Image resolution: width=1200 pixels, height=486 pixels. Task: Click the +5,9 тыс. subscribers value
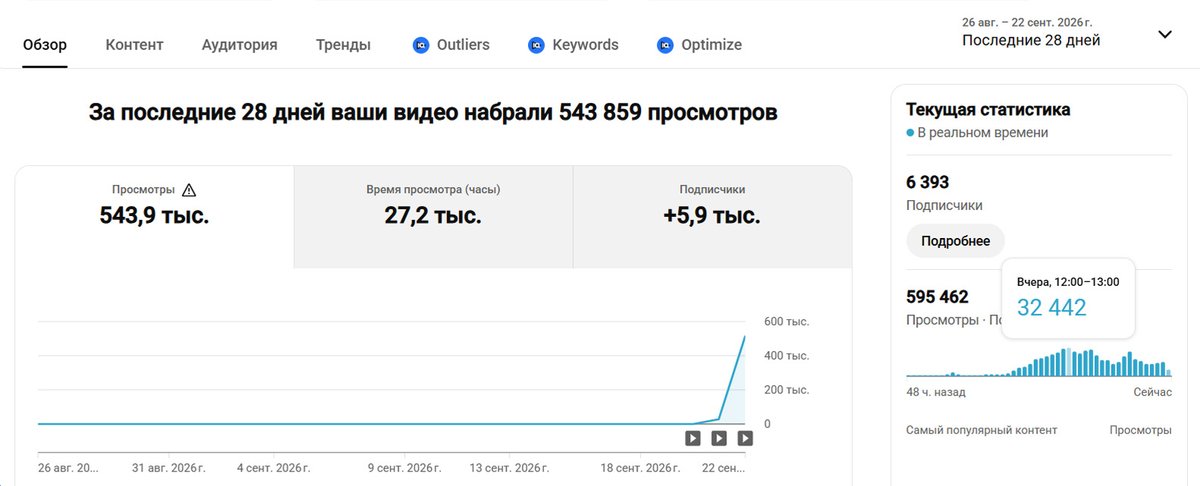click(712, 215)
